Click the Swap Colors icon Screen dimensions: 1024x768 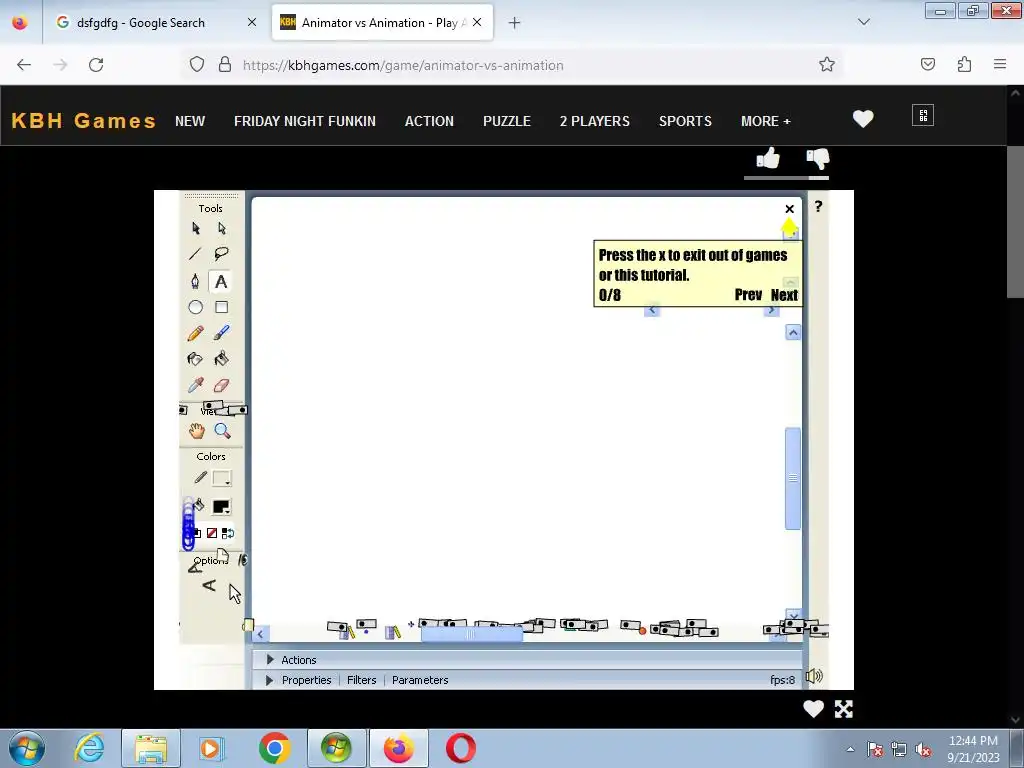(x=227, y=533)
